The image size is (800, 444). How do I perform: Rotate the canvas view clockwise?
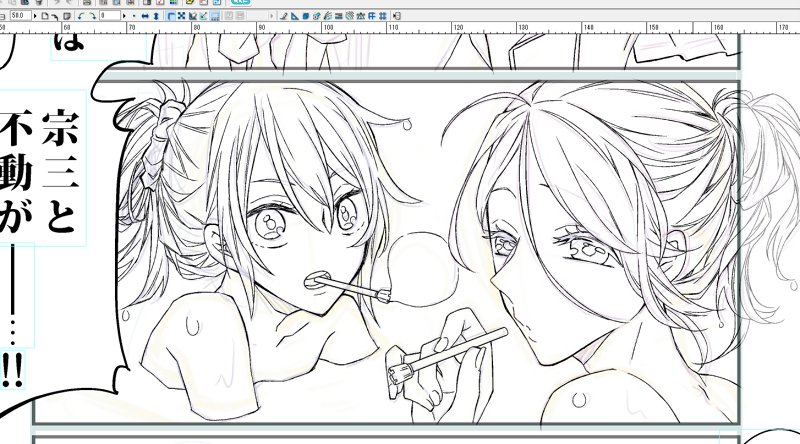[x=92, y=16]
